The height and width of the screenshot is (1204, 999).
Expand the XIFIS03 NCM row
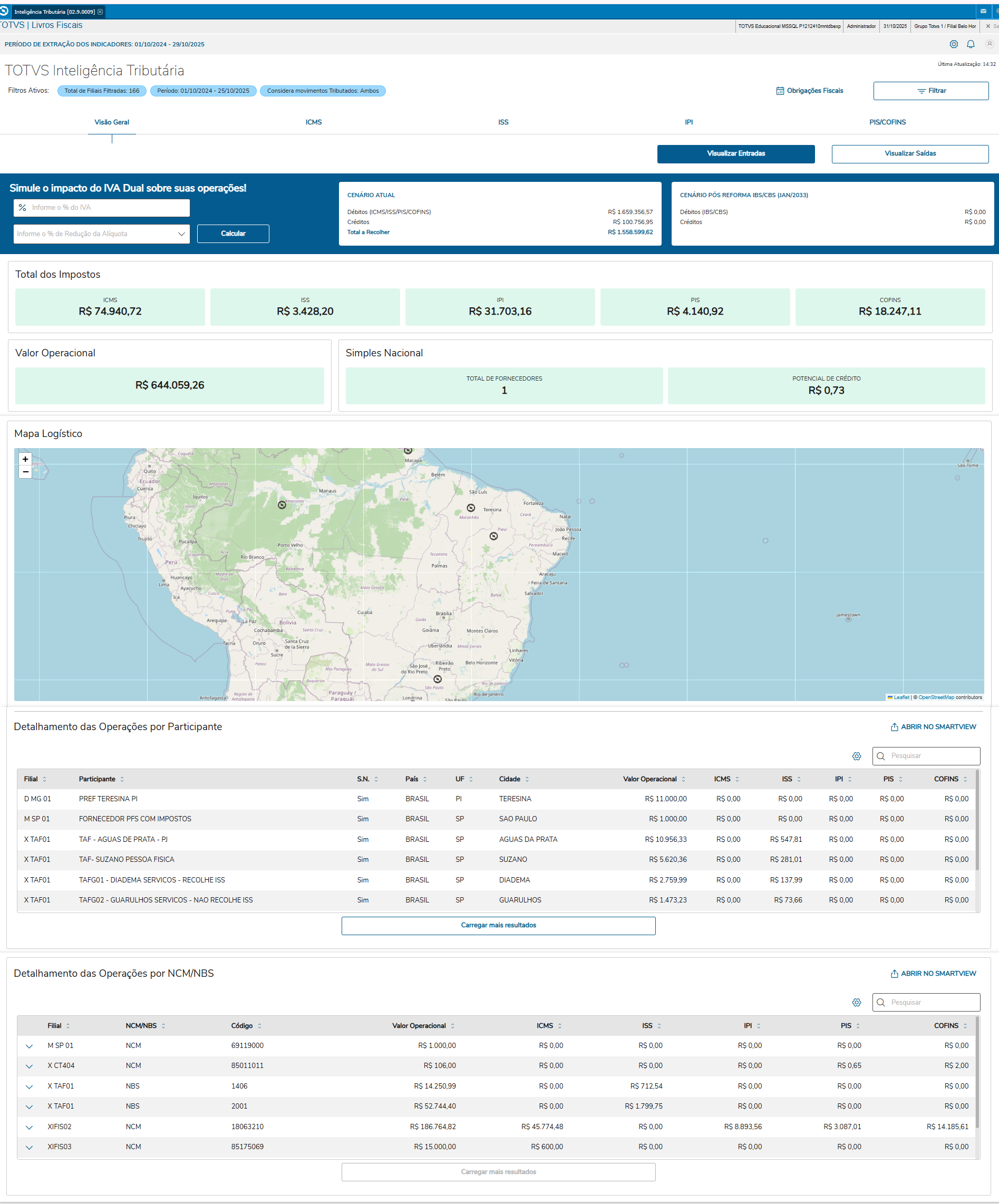click(x=29, y=1147)
